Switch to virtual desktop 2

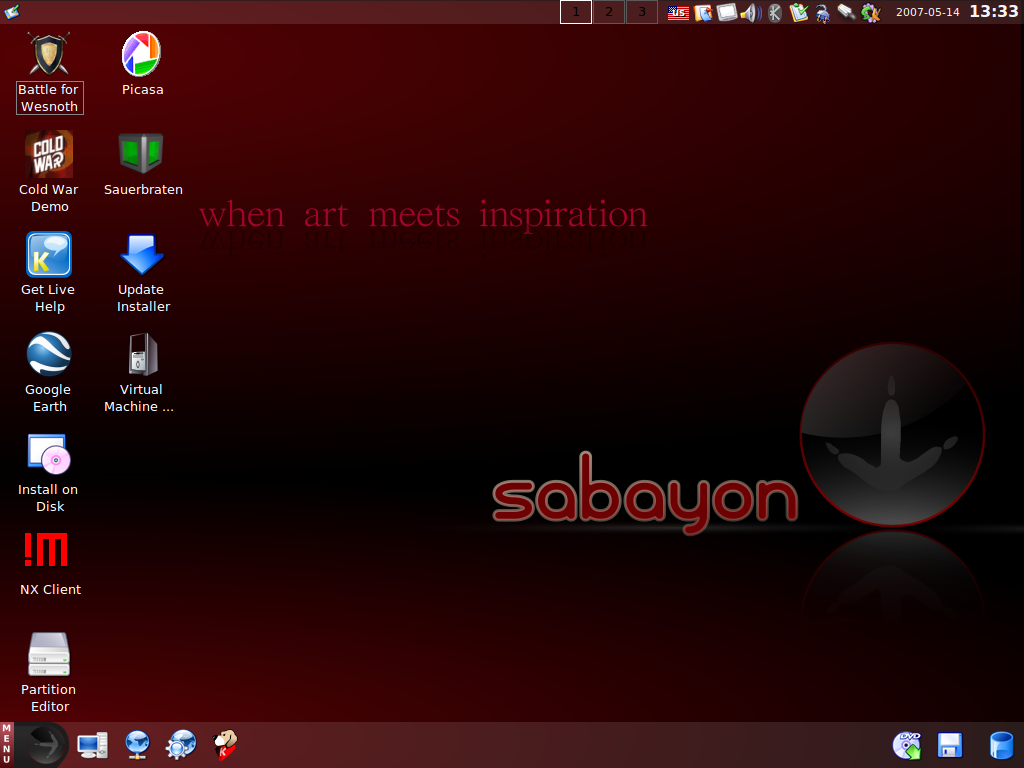pyautogui.click(x=609, y=12)
